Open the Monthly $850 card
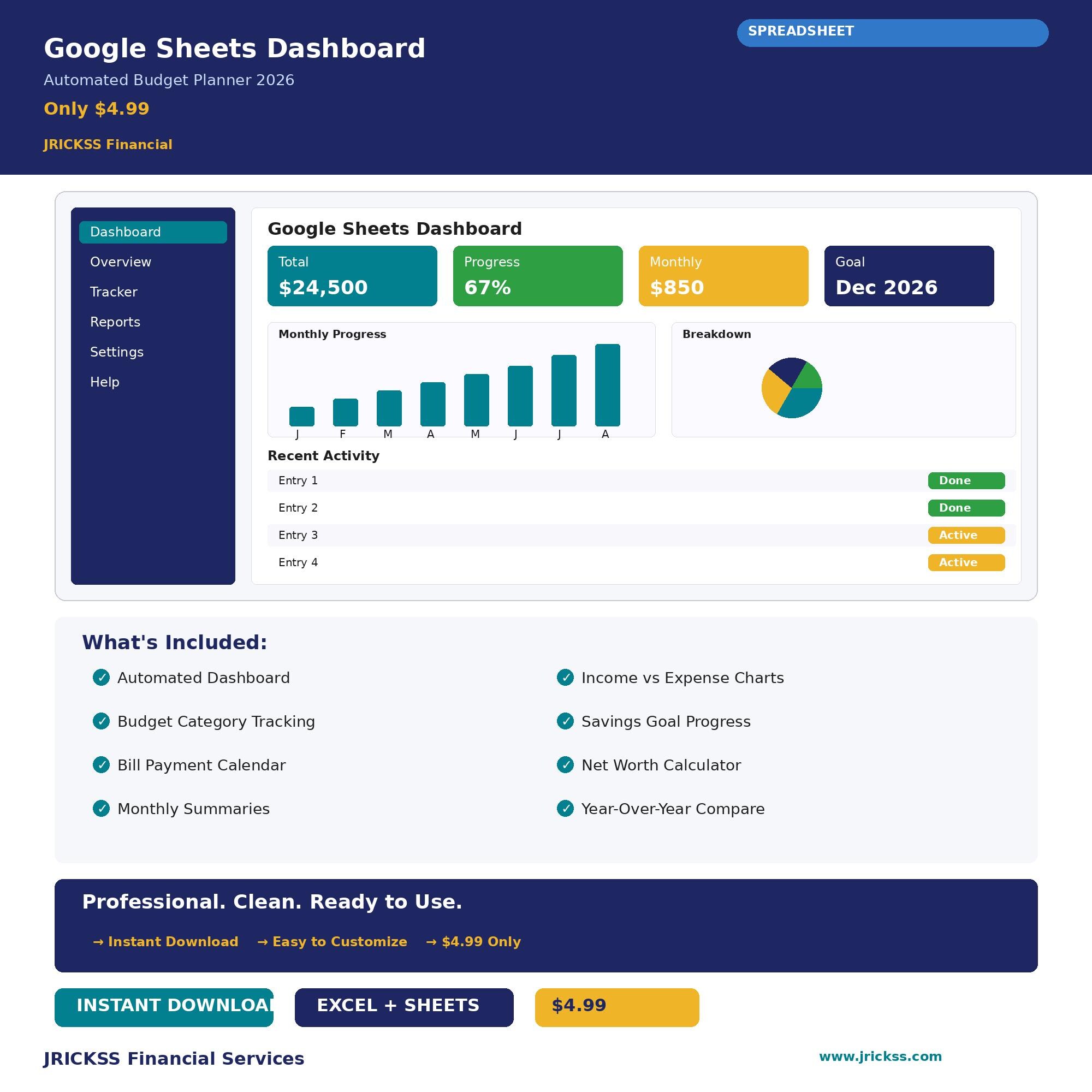 click(723, 276)
